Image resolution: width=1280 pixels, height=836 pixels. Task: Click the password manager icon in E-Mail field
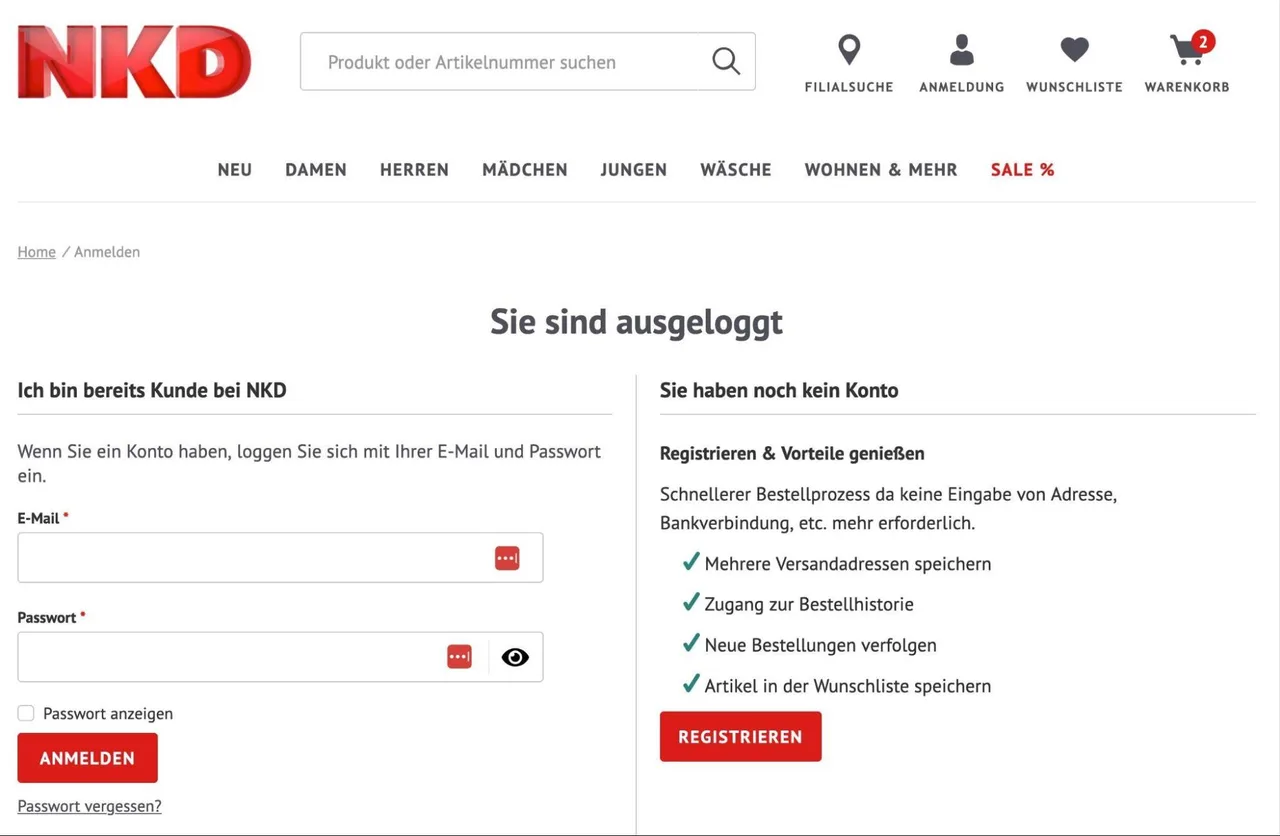coord(507,558)
